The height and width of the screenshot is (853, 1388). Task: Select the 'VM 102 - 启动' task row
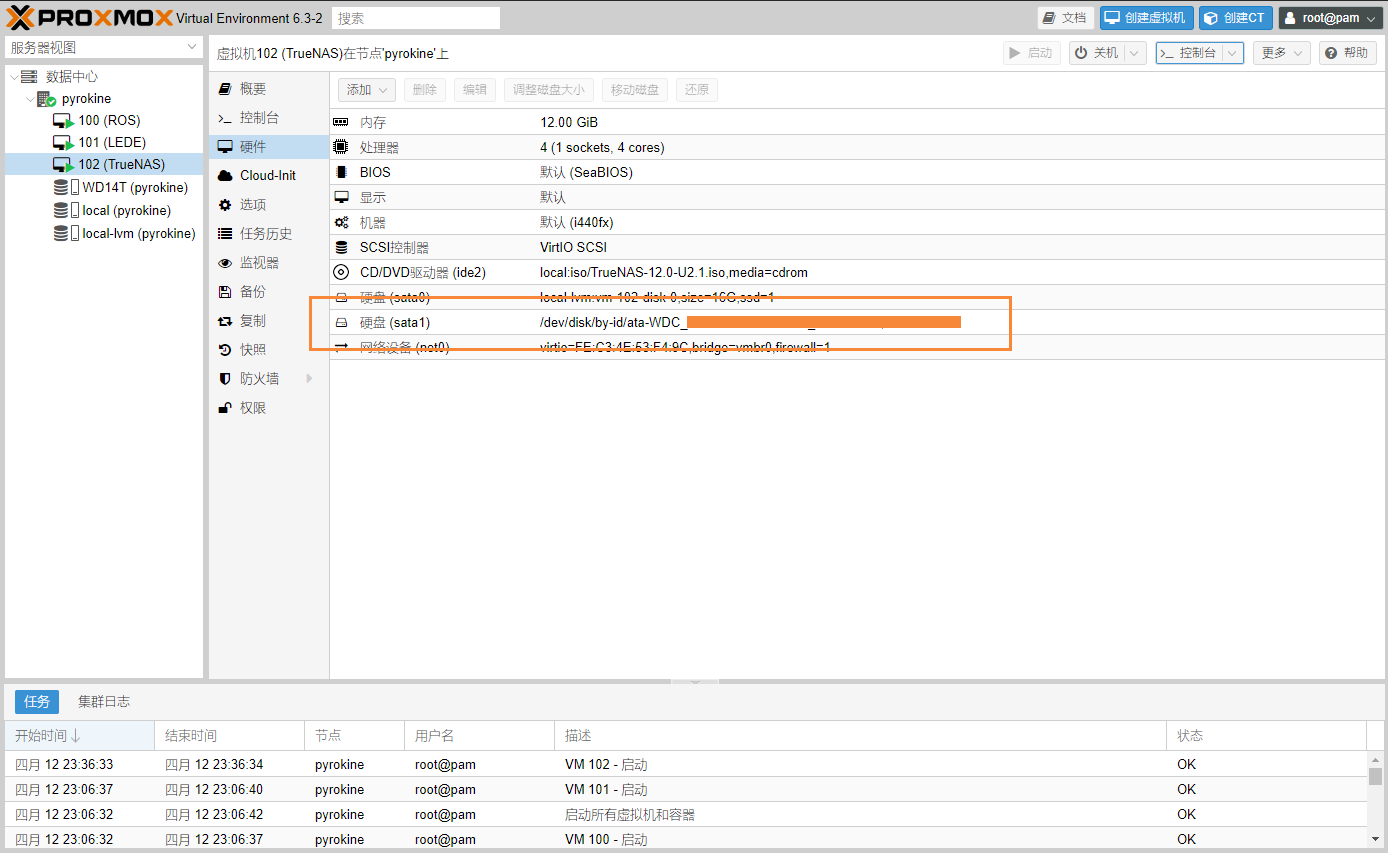[686, 765]
